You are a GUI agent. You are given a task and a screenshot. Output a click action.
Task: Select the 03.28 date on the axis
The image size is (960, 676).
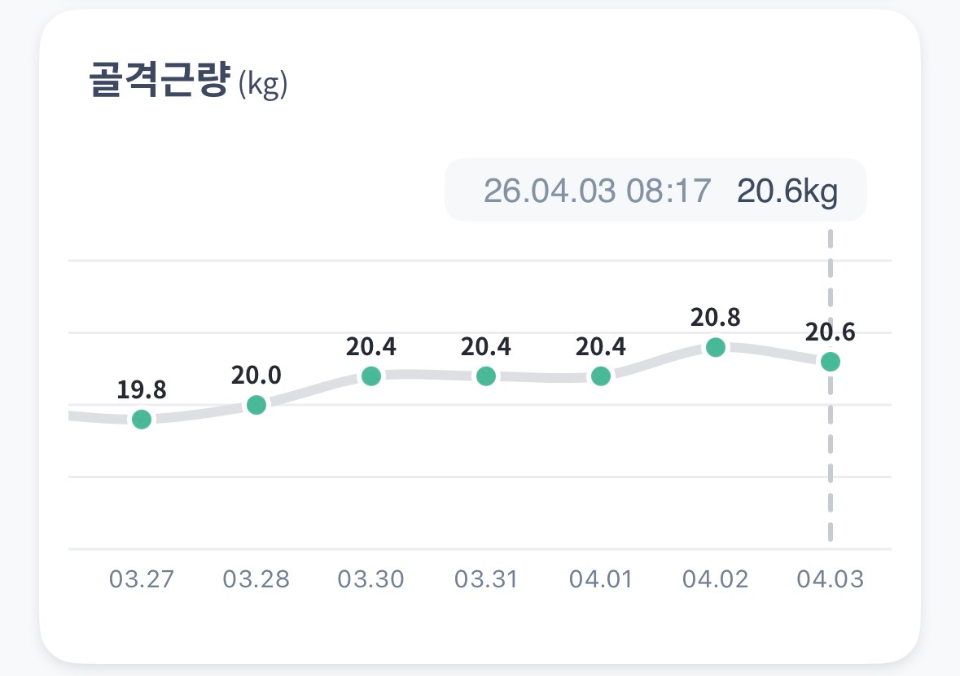click(x=256, y=580)
